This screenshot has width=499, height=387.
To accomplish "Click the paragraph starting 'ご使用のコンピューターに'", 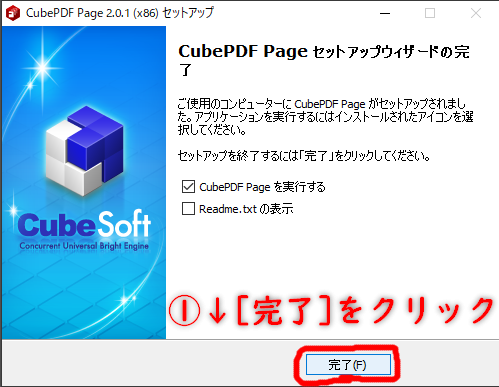I will (325, 117).
